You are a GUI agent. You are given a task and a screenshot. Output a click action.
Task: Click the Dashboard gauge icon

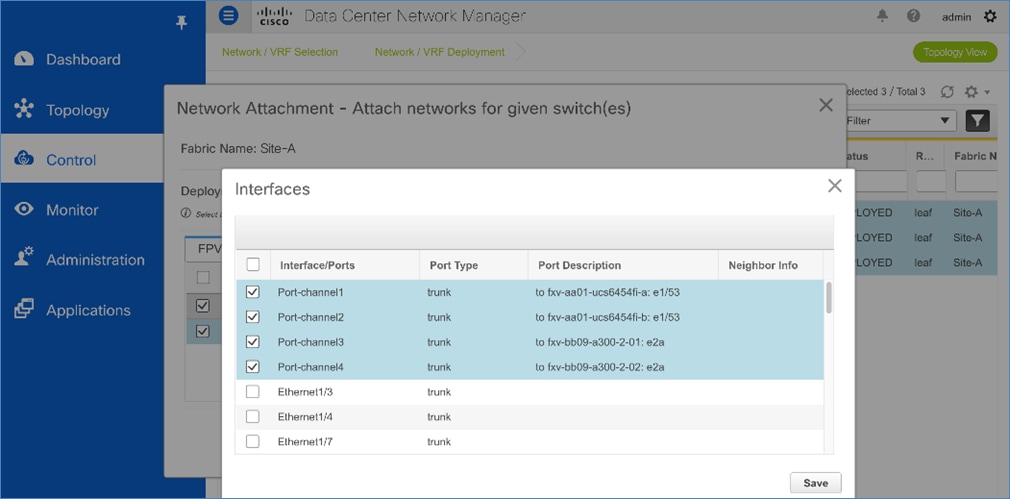point(24,59)
